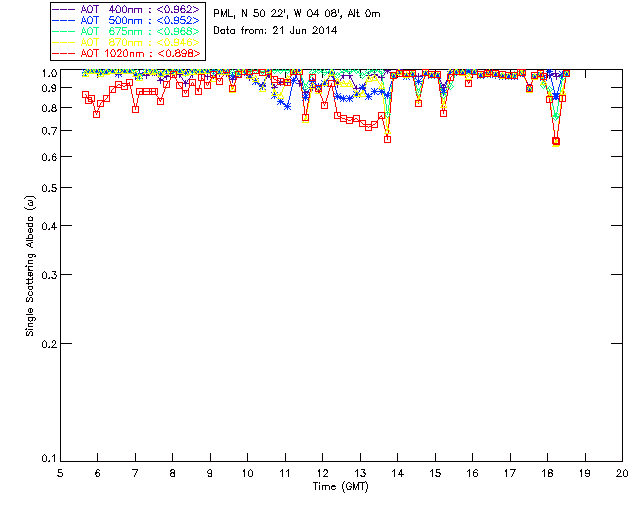Viewport: 640px width, 512px height.
Task: Click the Single Scattering Albedo axis label
Action: (x=30, y=266)
